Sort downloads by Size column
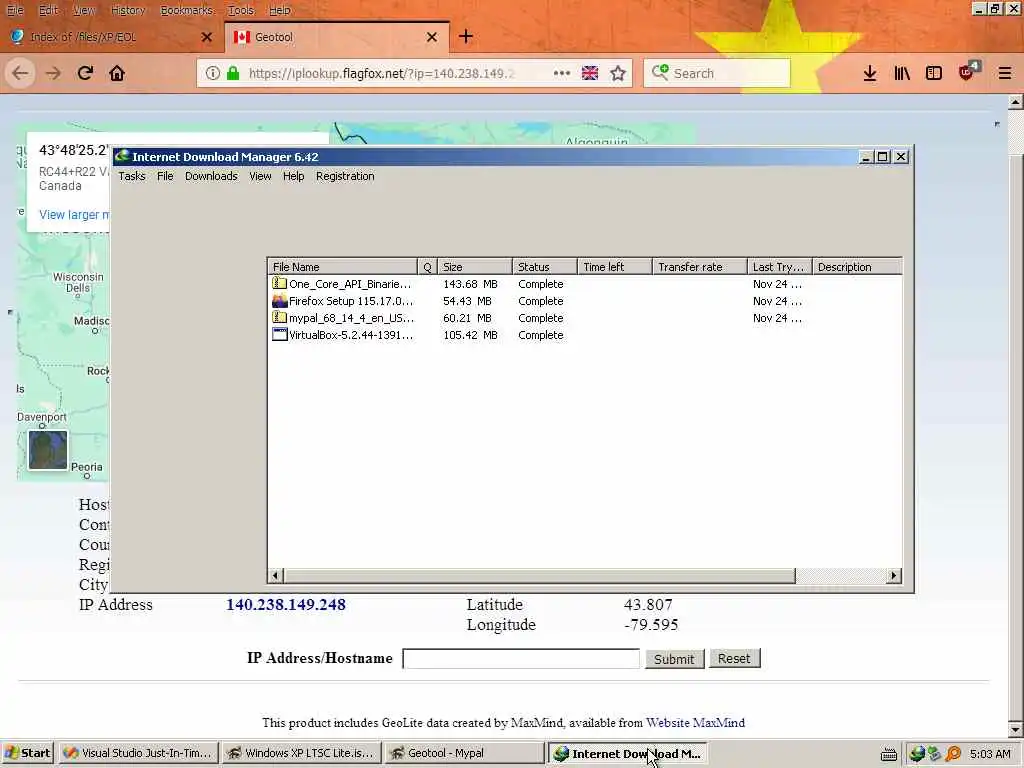Screen dimensions: 1024x768 [x=475, y=266]
